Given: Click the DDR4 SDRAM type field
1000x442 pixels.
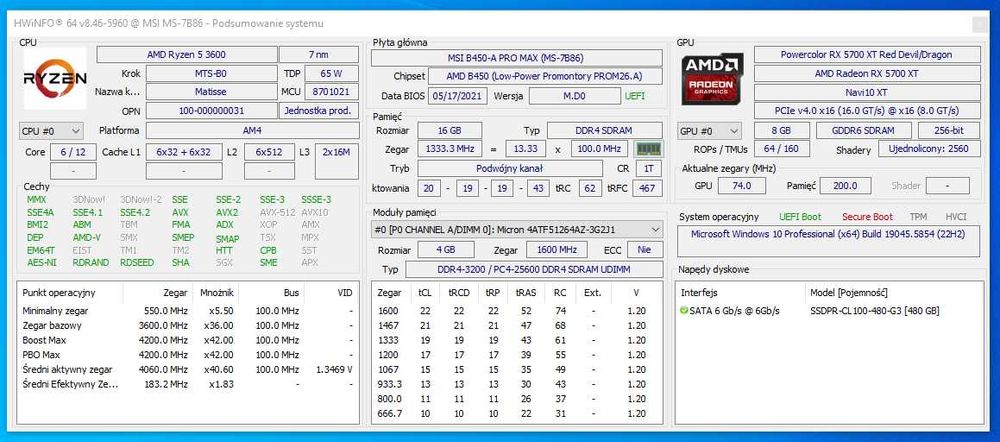Looking at the screenshot, I should click(605, 130).
